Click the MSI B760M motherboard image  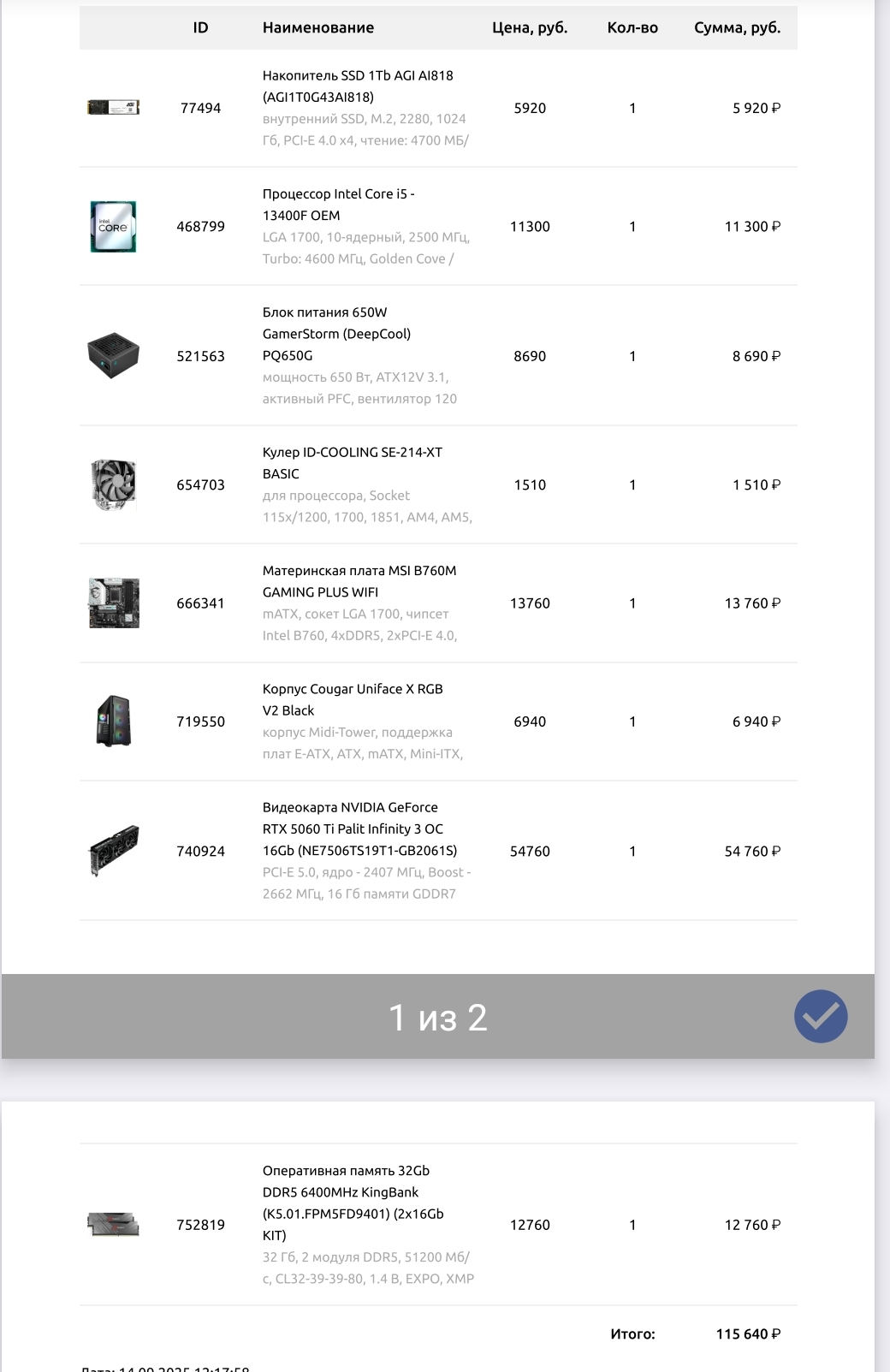click(x=114, y=603)
